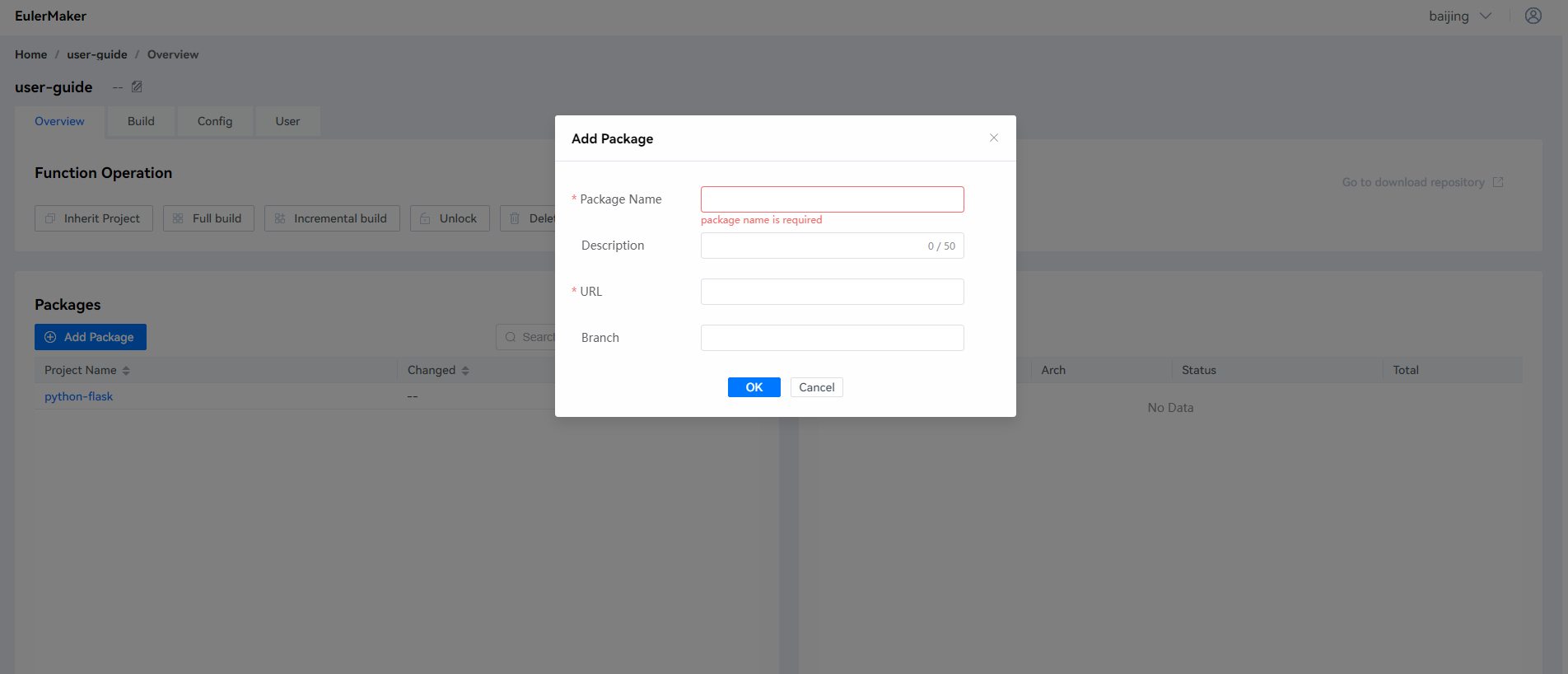Close the Add Package dialog
The width and height of the screenshot is (1568, 674).
click(x=993, y=138)
